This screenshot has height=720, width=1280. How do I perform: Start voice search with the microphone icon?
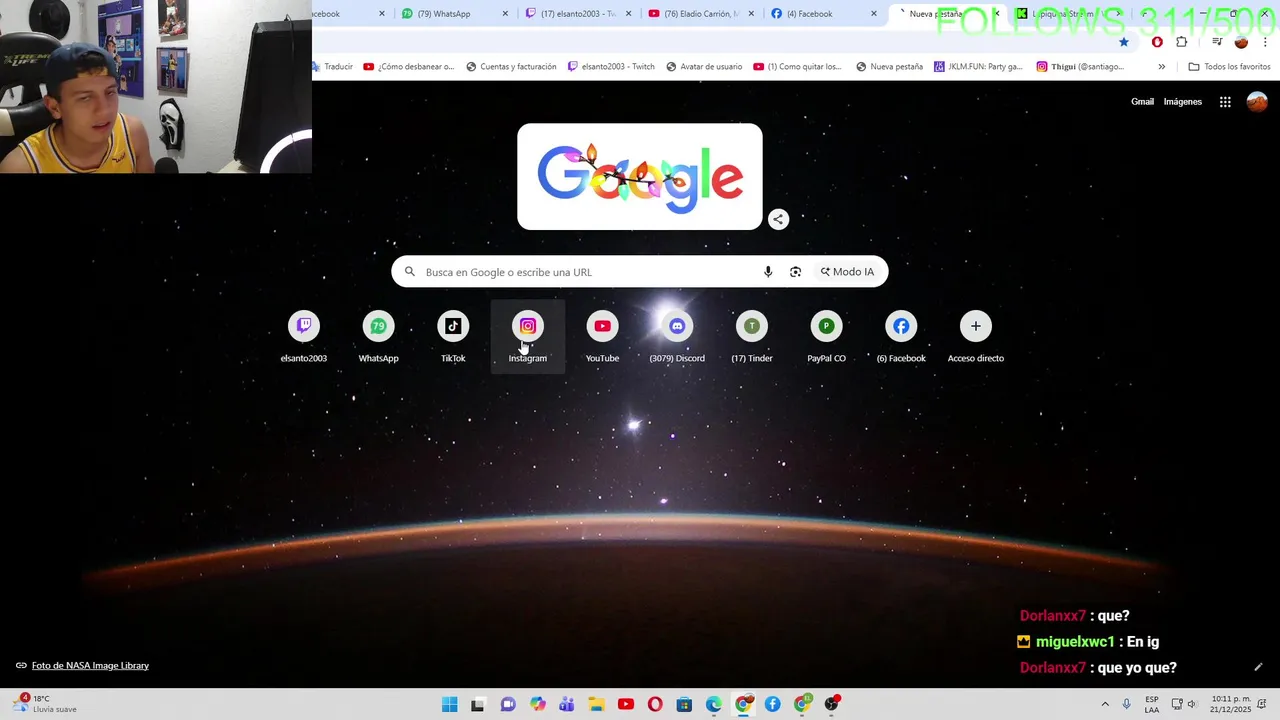coord(768,272)
